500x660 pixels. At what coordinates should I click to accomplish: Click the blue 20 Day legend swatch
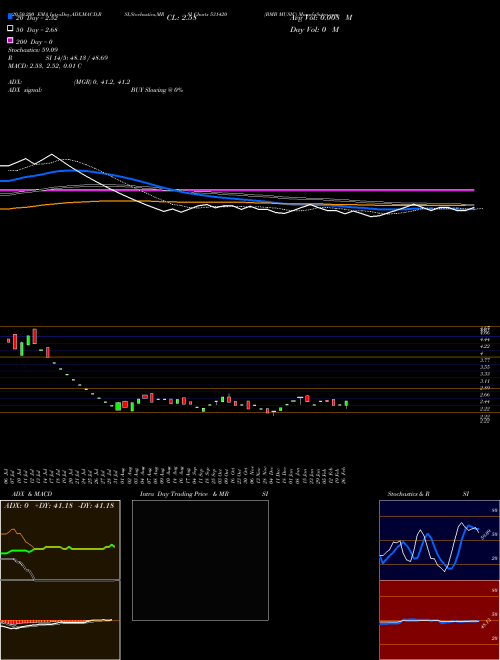[x=11, y=17]
